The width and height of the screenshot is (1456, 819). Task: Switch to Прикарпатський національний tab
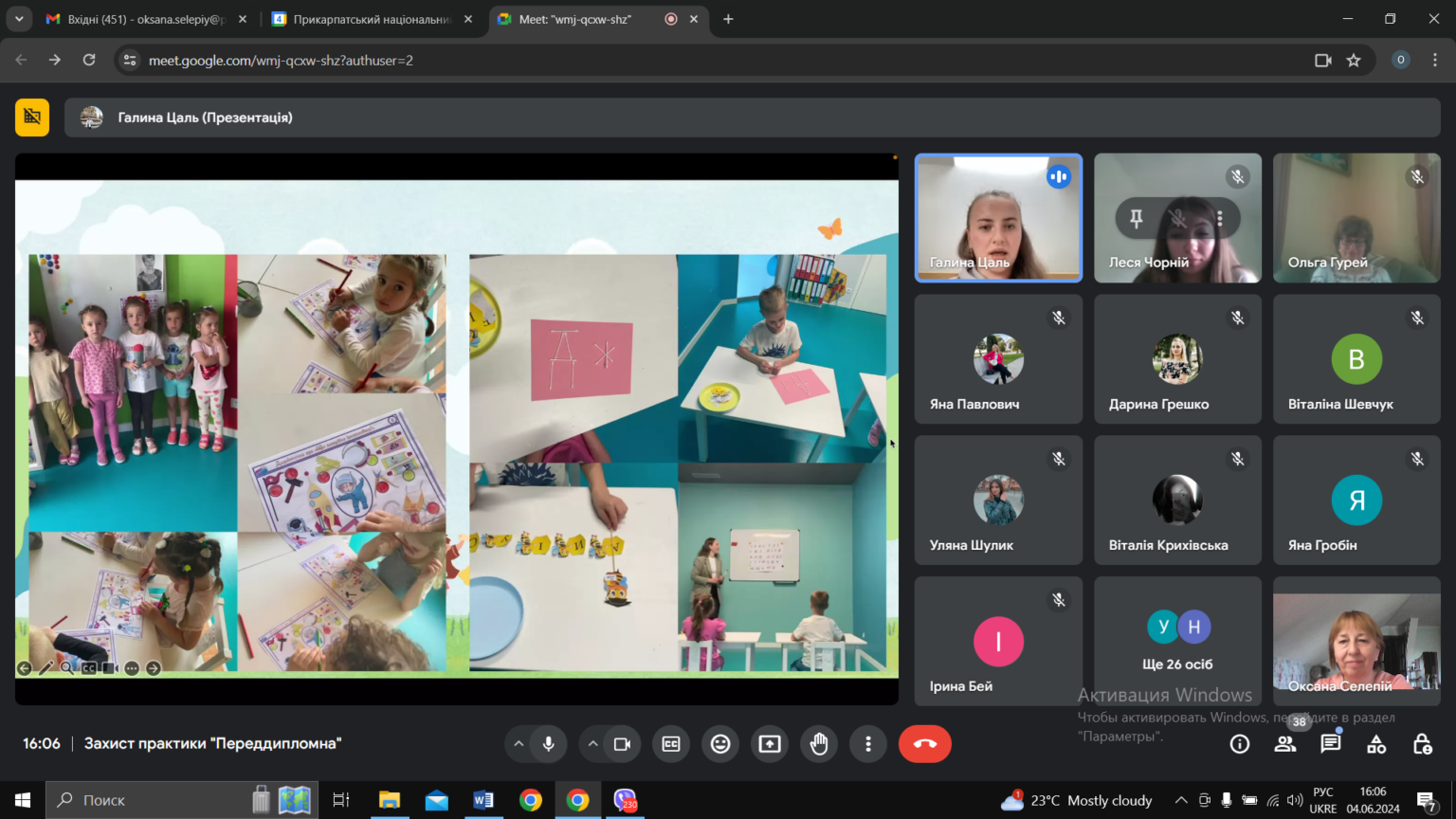pos(373,19)
